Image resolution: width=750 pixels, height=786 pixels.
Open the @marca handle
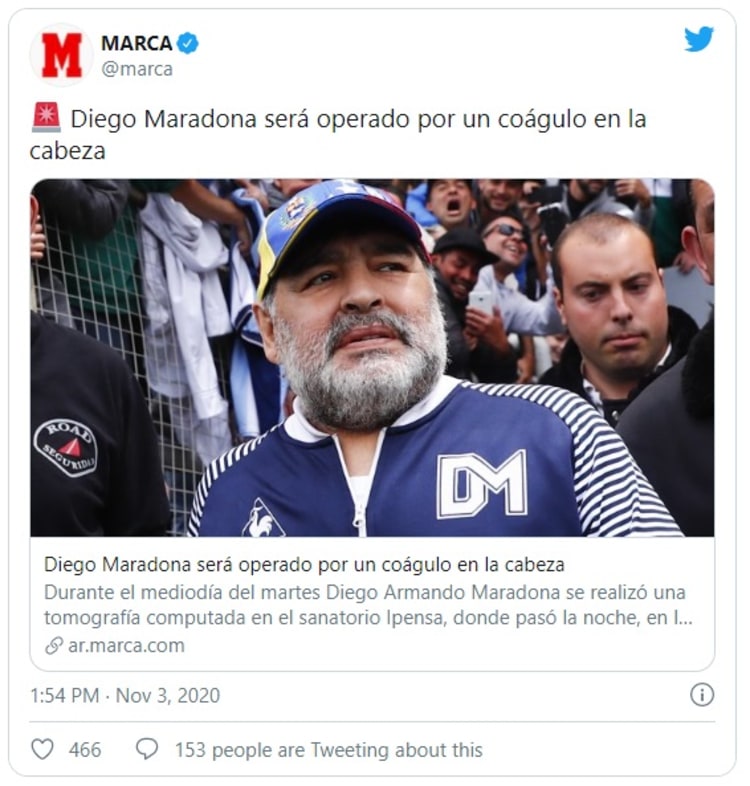pyautogui.click(x=137, y=69)
